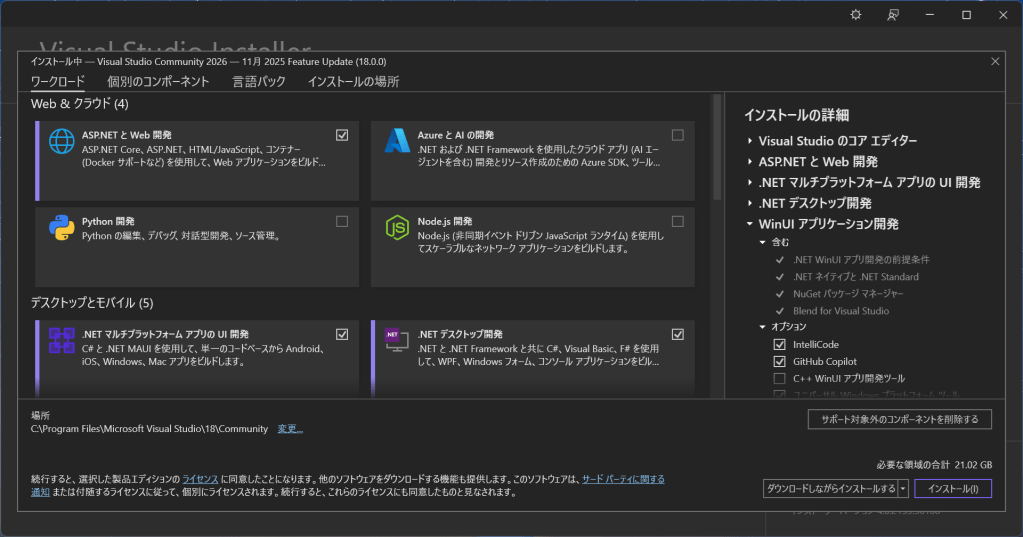
Task: Click the ASP.NET globe workload icon
Action: click(62, 142)
